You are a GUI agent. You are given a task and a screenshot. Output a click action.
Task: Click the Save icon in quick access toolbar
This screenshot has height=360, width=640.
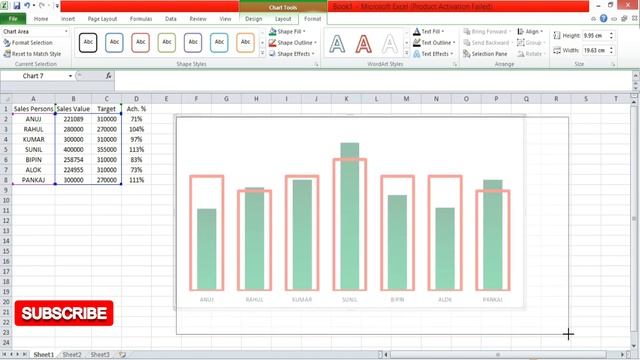click(x=17, y=6)
